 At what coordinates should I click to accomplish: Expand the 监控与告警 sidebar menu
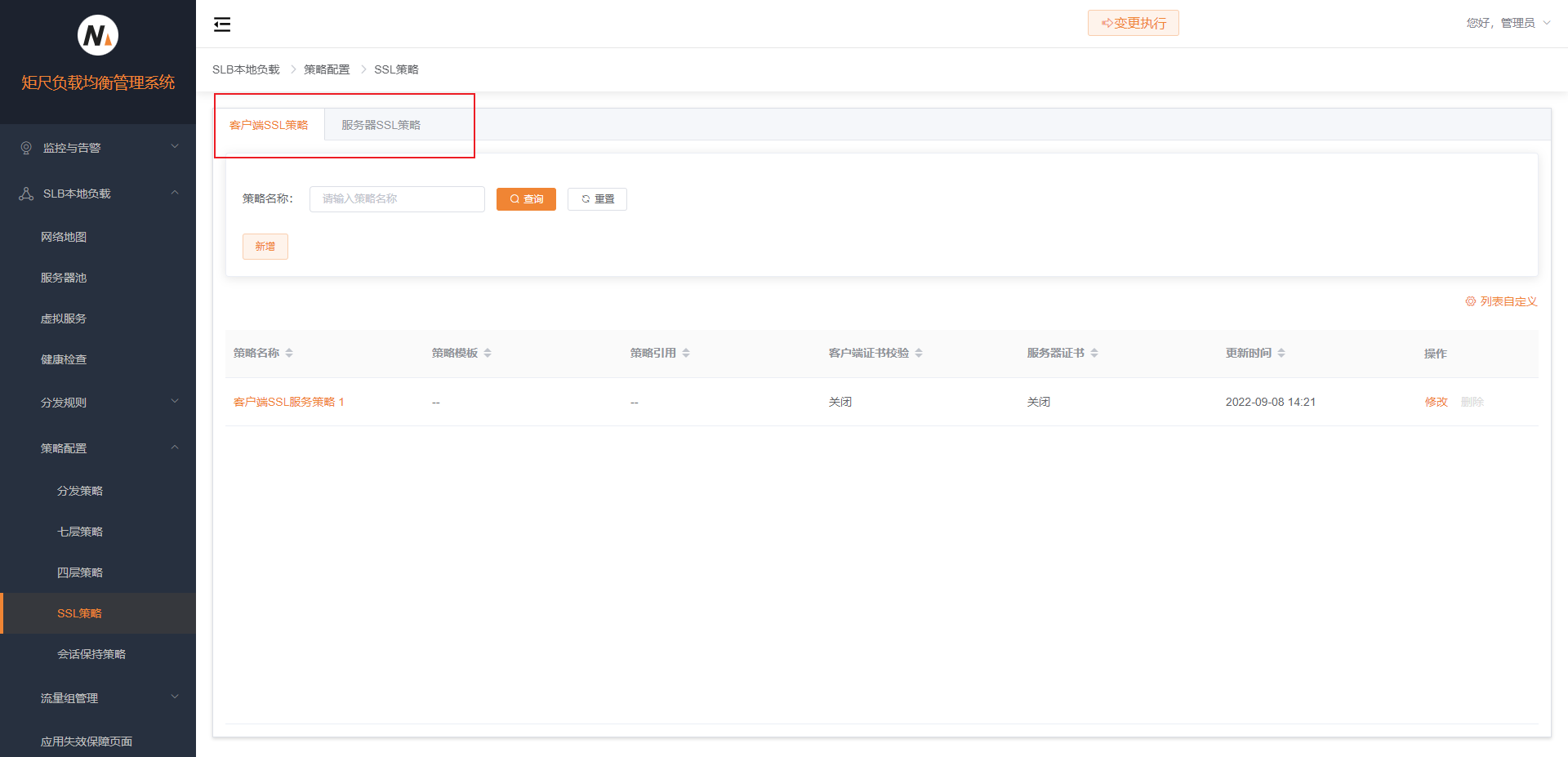pos(98,148)
